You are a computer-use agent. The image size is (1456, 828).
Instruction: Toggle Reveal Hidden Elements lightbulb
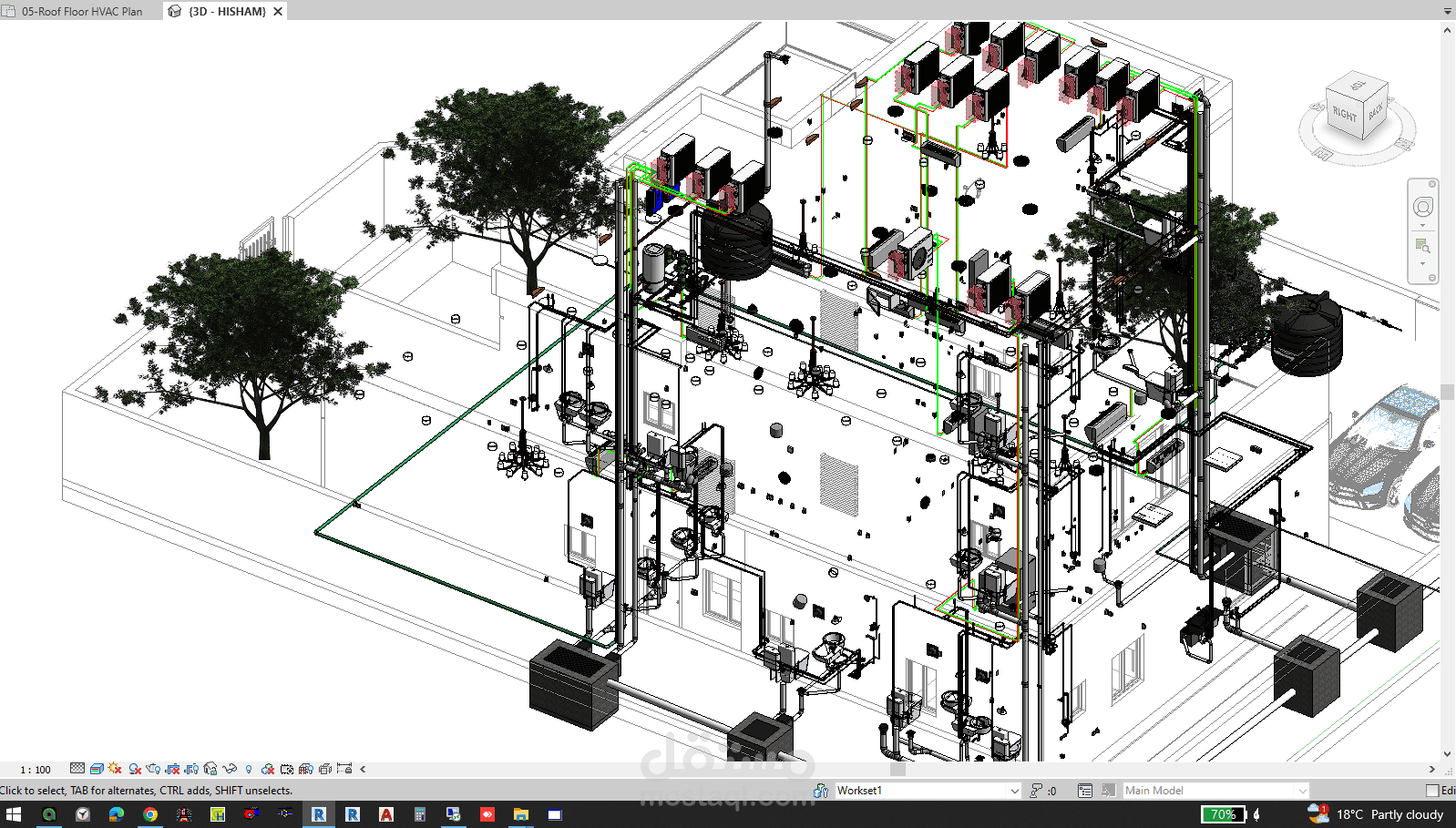click(249, 769)
